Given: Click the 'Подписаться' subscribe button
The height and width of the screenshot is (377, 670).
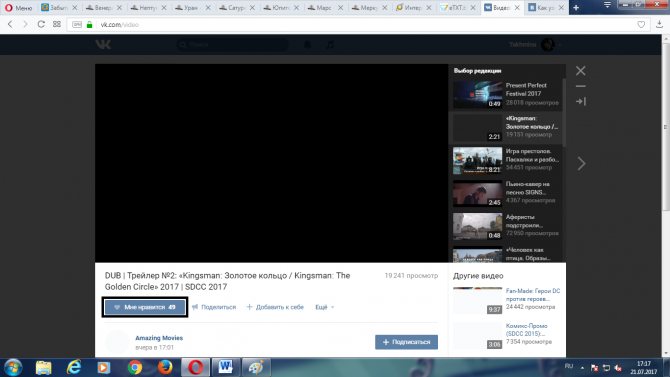Looking at the screenshot, I should 406,342.
